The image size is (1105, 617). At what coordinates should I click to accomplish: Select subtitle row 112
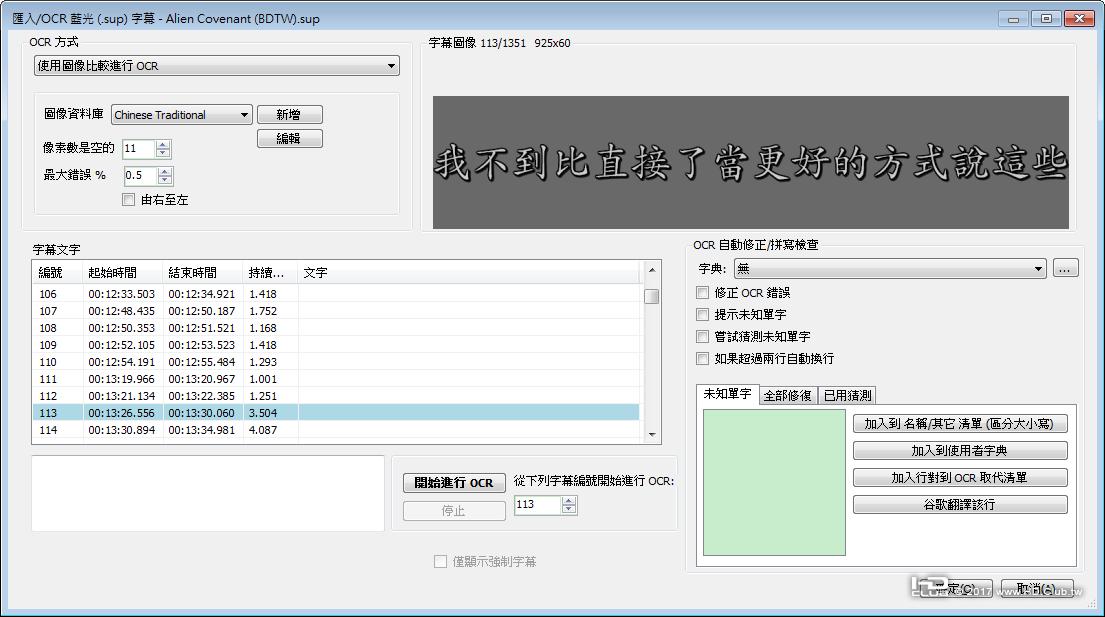point(336,395)
